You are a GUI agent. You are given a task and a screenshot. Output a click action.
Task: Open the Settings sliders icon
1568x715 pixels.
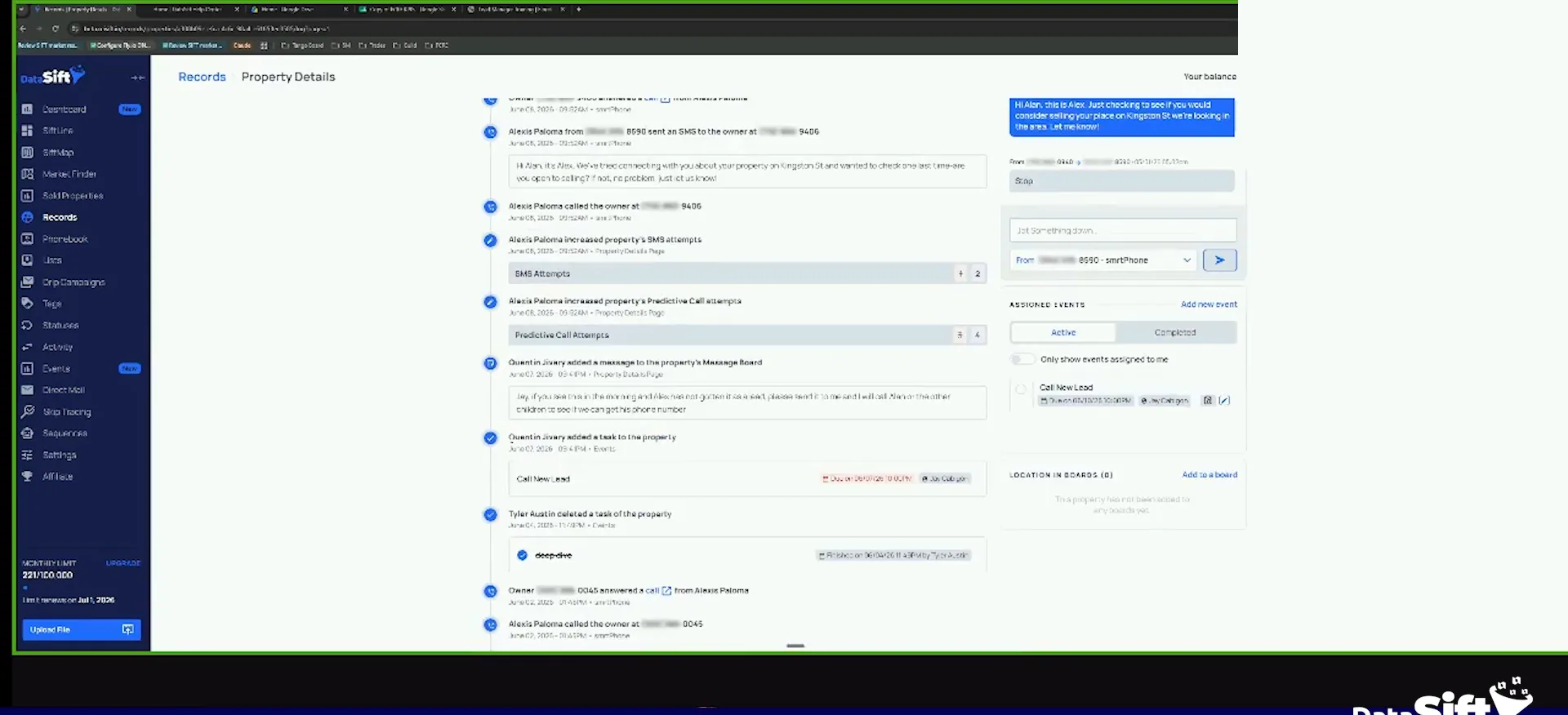pyautogui.click(x=27, y=455)
